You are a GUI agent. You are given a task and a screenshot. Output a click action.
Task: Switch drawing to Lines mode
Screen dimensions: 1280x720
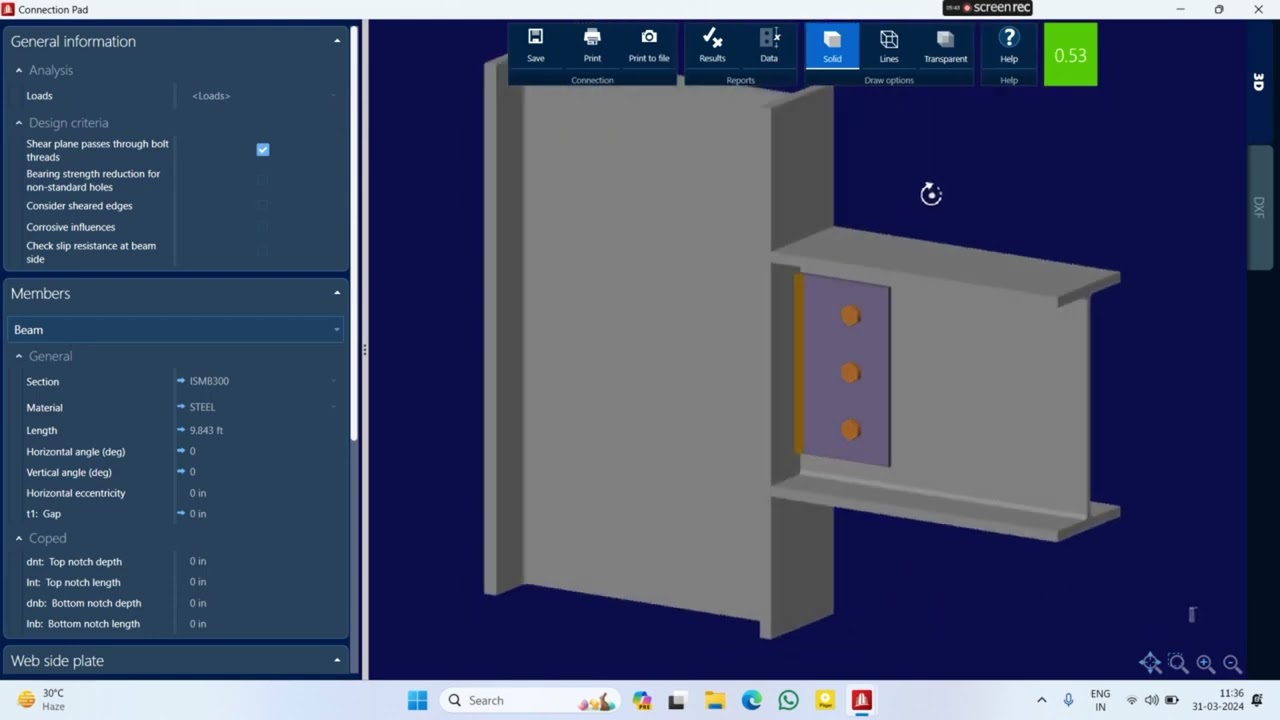[889, 46]
